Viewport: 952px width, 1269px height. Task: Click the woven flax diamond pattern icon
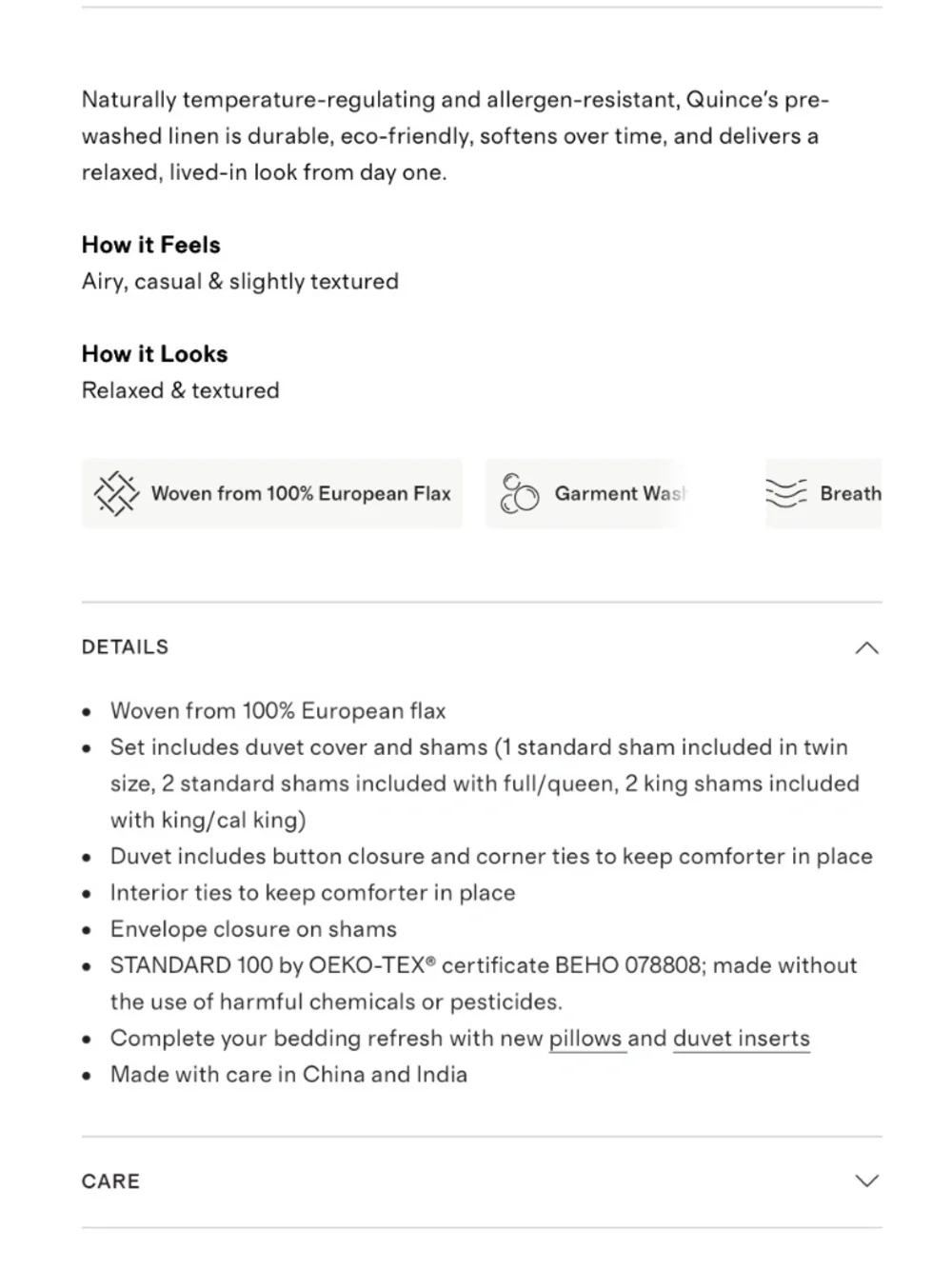coord(116,493)
